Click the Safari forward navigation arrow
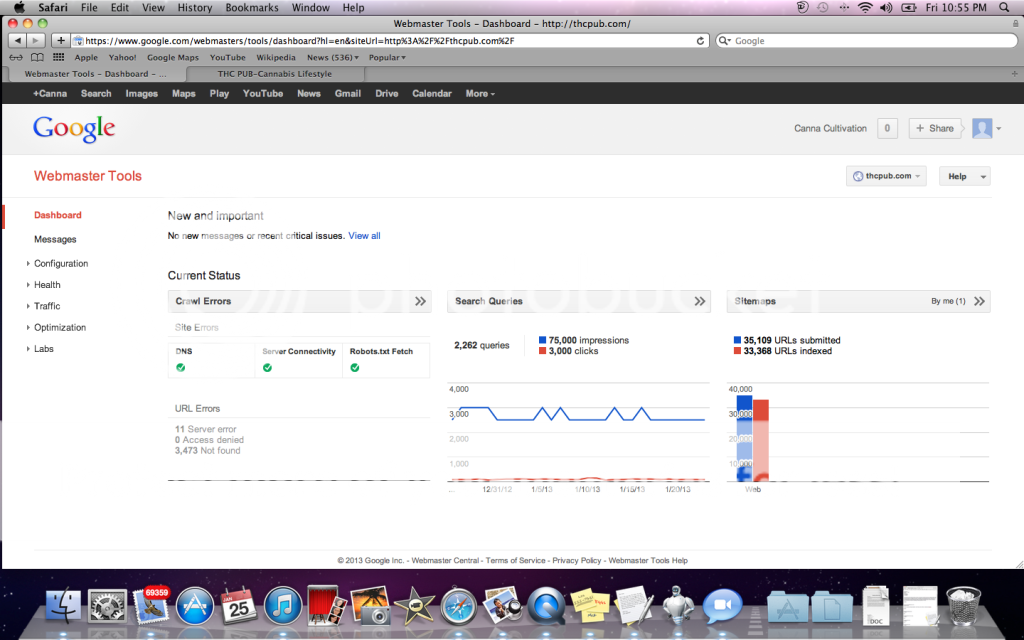The height and width of the screenshot is (640, 1024). (35, 40)
